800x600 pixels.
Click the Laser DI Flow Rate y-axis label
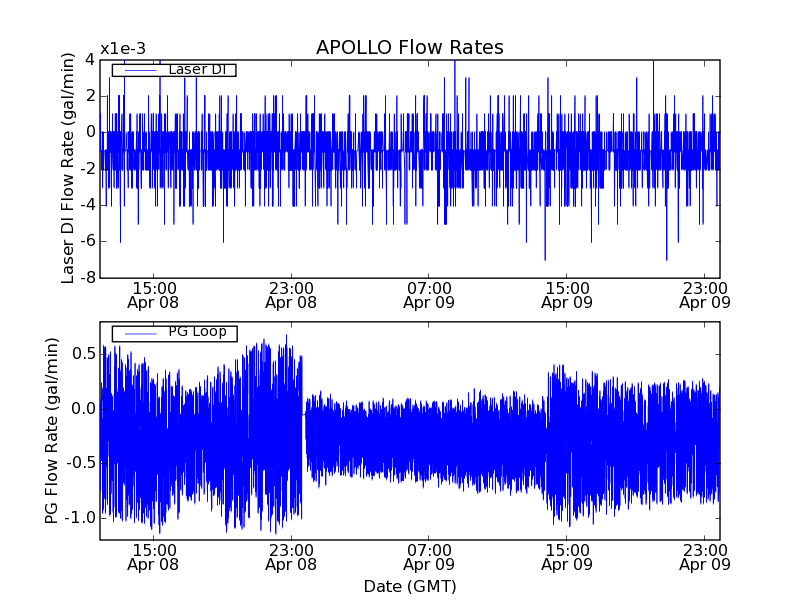pos(69,168)
